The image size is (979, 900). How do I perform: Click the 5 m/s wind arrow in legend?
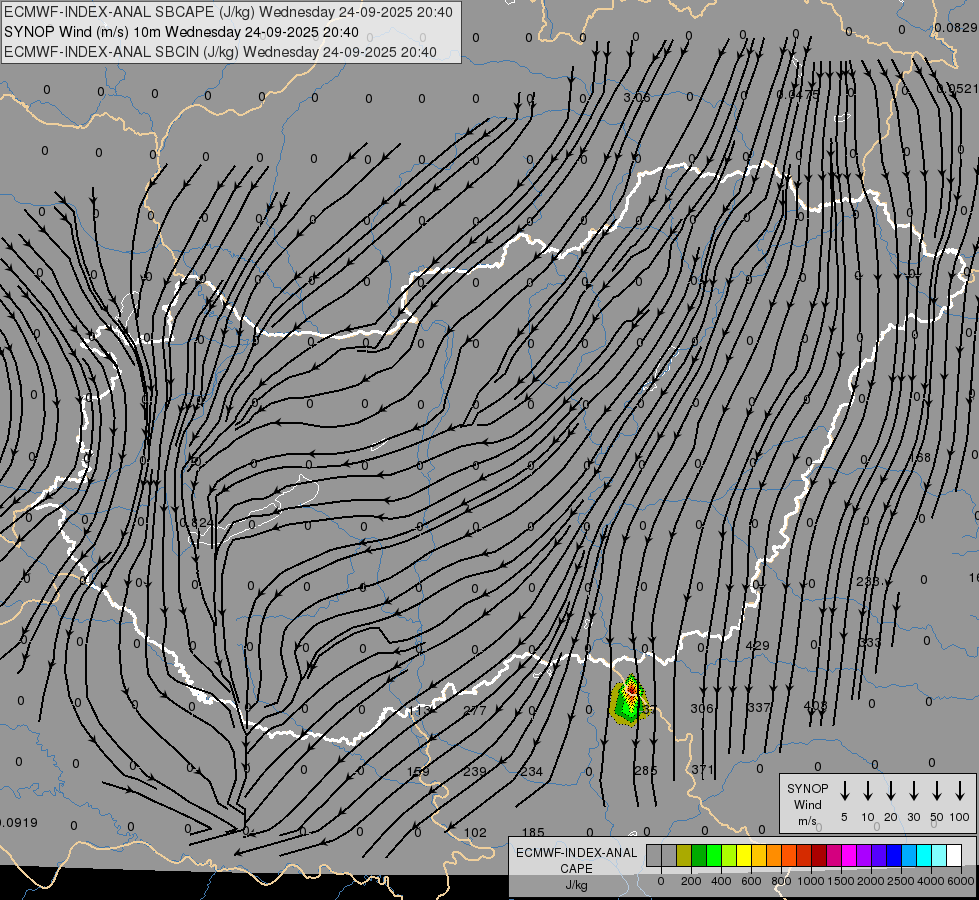point(844,791)
